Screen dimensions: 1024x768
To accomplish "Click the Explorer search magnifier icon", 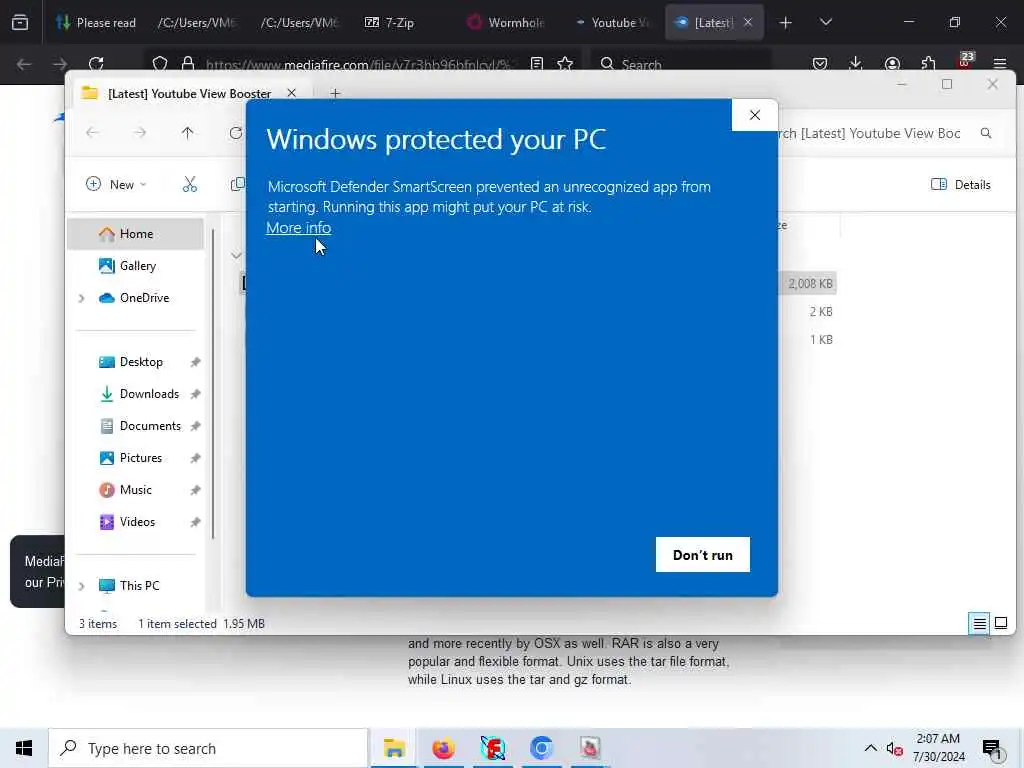I will click(986, 133).
